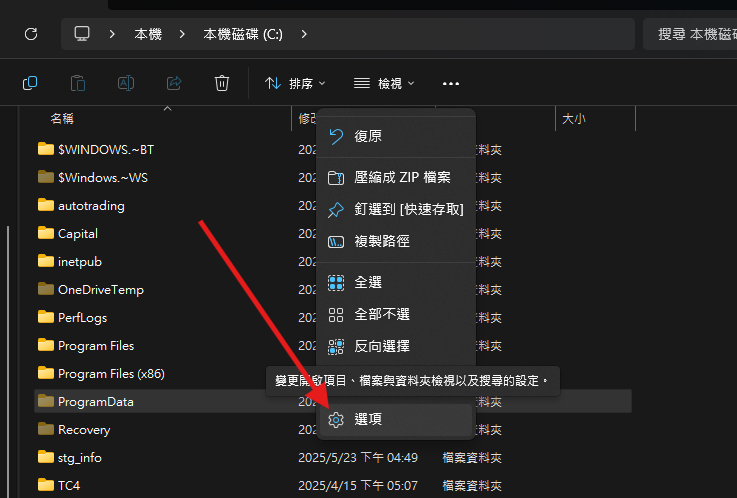Click the 名稱 column header
Image resolution: width=737 pixels, height=498 pixels.
(x=62, y=118)
